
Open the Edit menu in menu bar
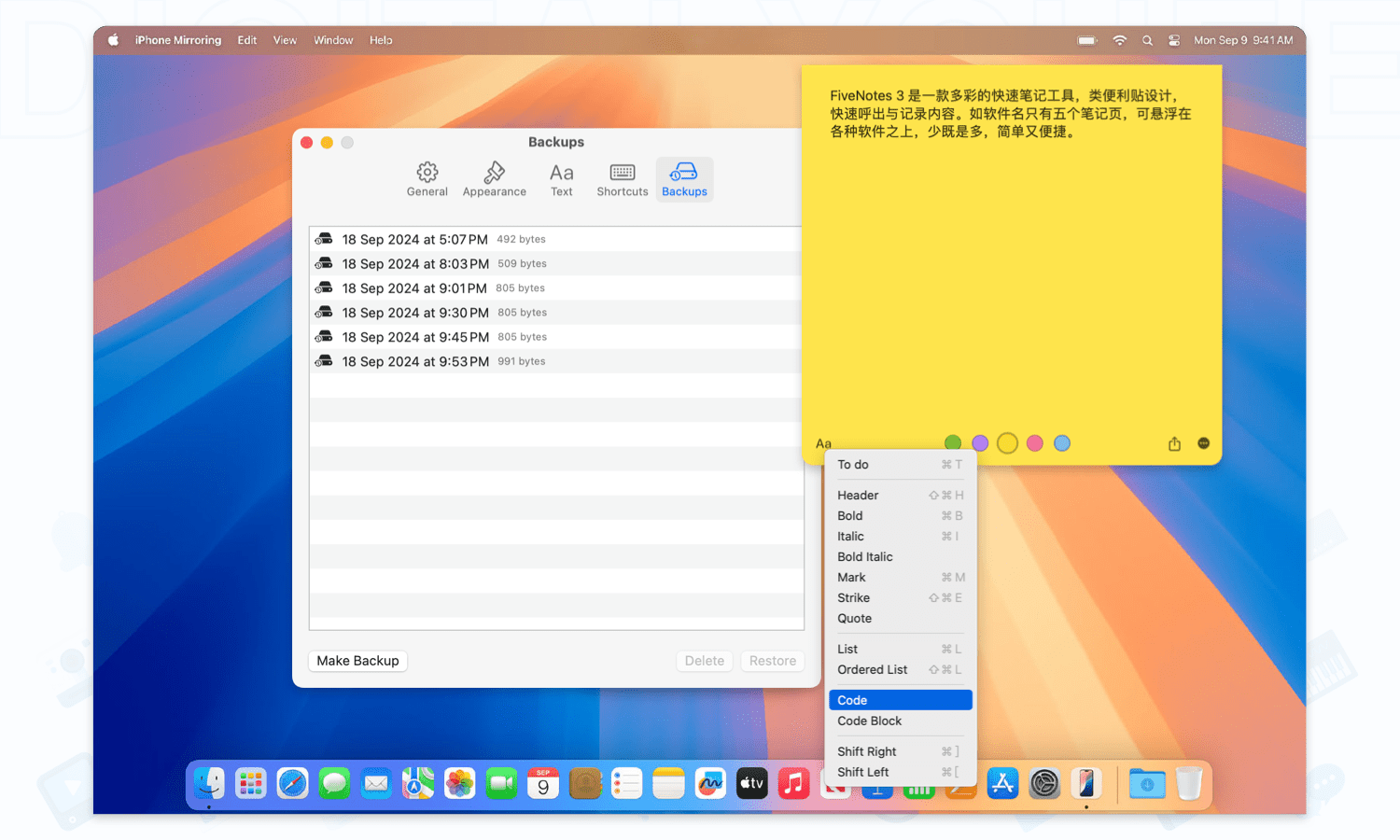[246, 40]
